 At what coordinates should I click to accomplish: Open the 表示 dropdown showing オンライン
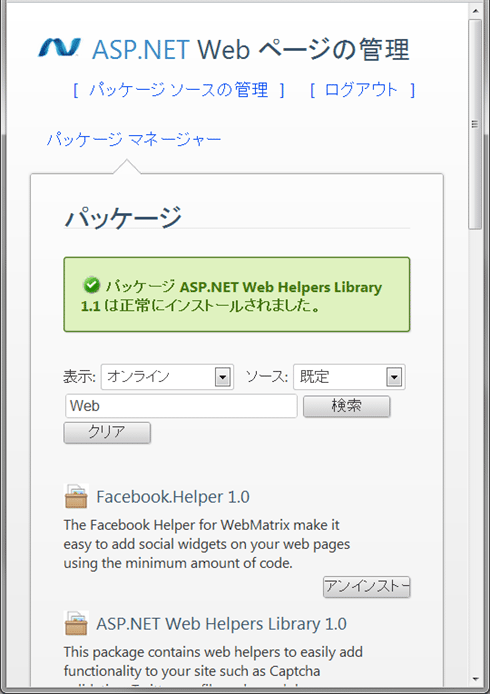coord(167,377)
